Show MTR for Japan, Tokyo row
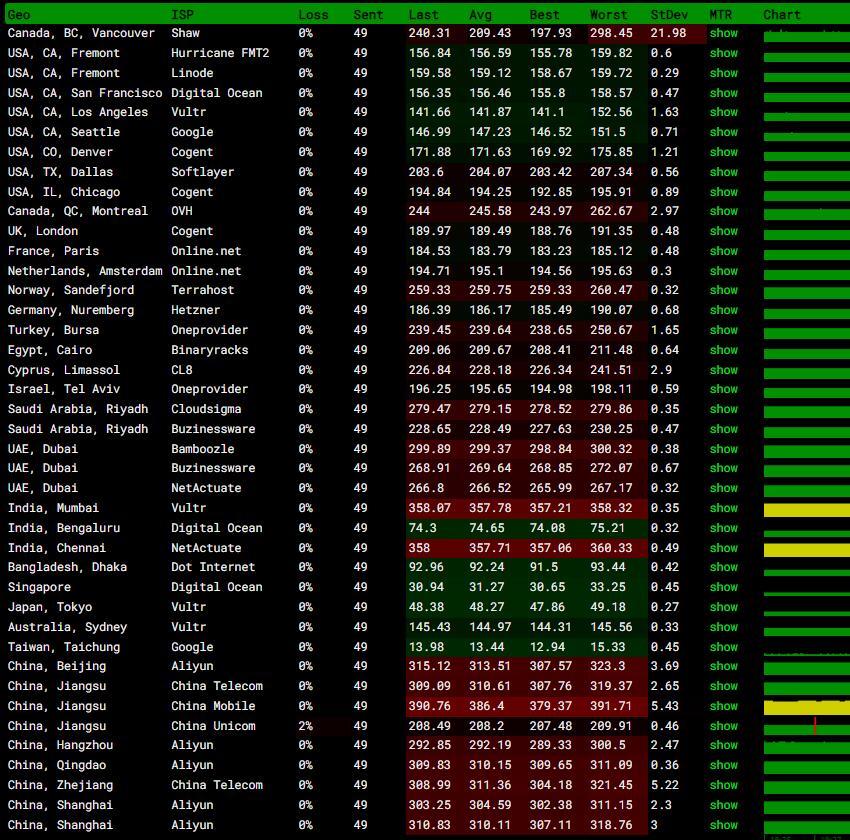This screenshot has width=850, height=840. tap(723, 608)
